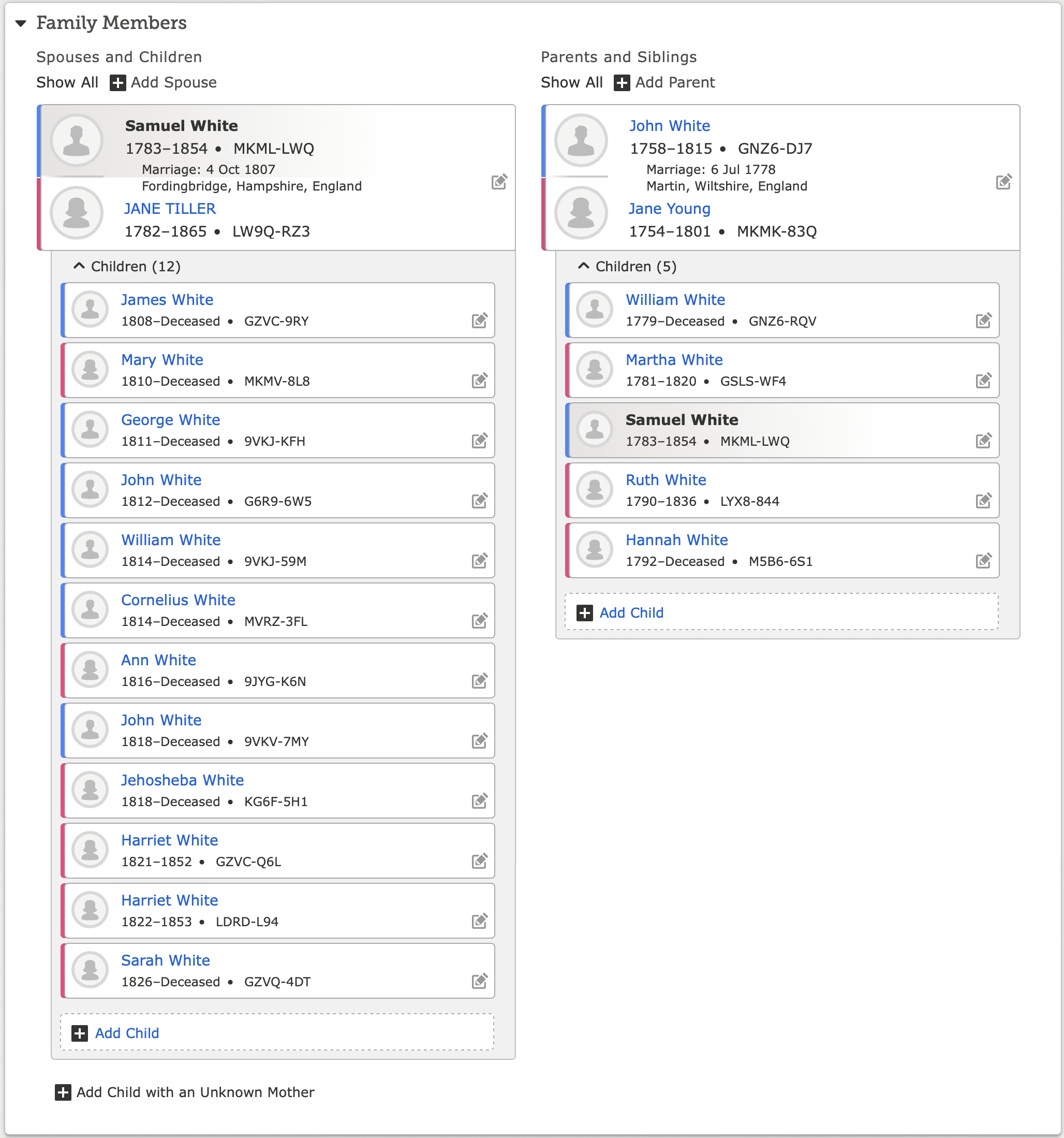Open Jehosheba White's profile
Image resolution: width=1064 pixels, height=1138 pixels.
pyautogui.click(x=183, y=780)
